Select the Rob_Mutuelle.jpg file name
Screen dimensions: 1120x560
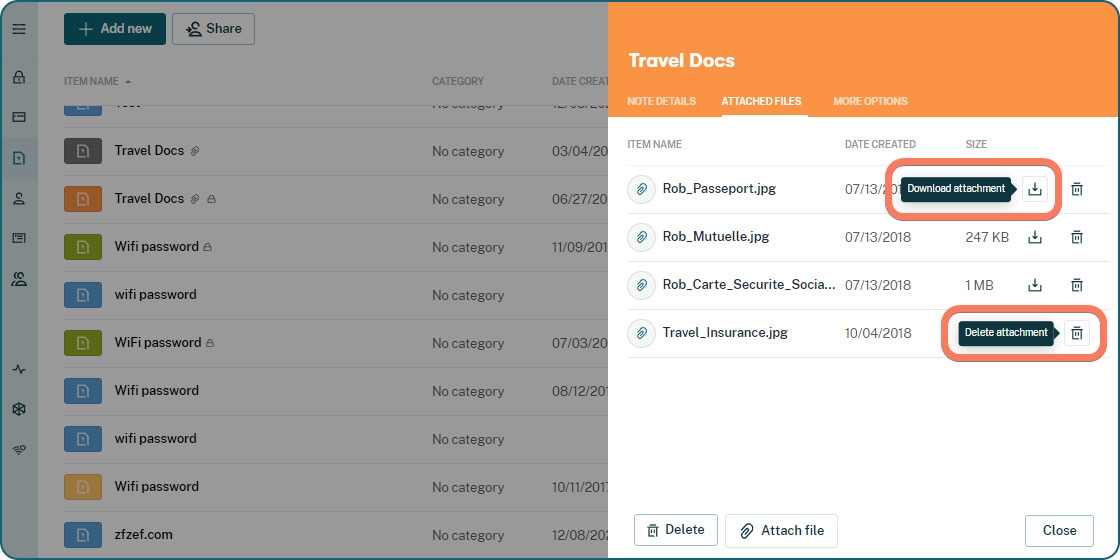click(x=716, y=236)
